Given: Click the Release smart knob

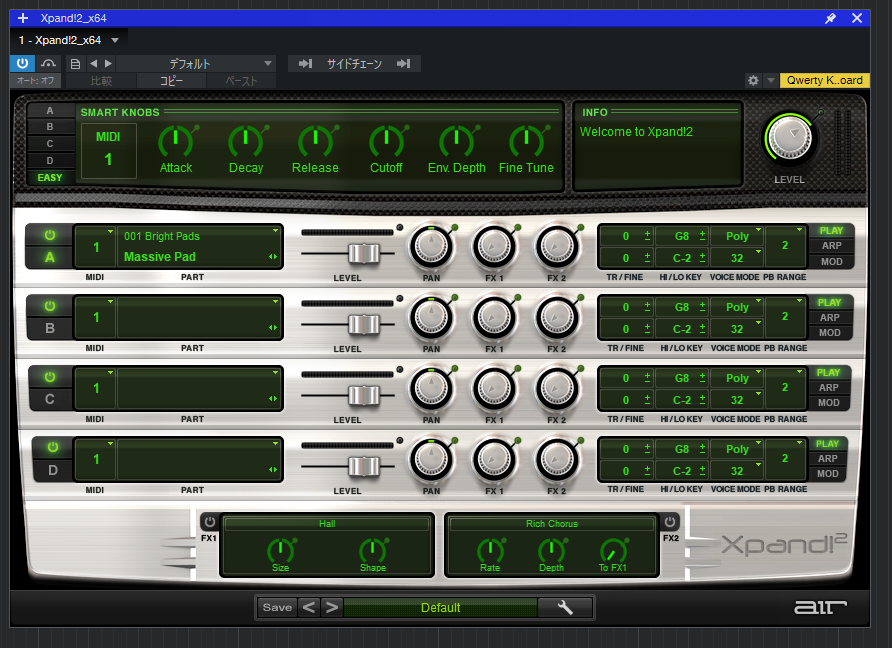Looking at the screenshot, I should [x=316, y=141].
